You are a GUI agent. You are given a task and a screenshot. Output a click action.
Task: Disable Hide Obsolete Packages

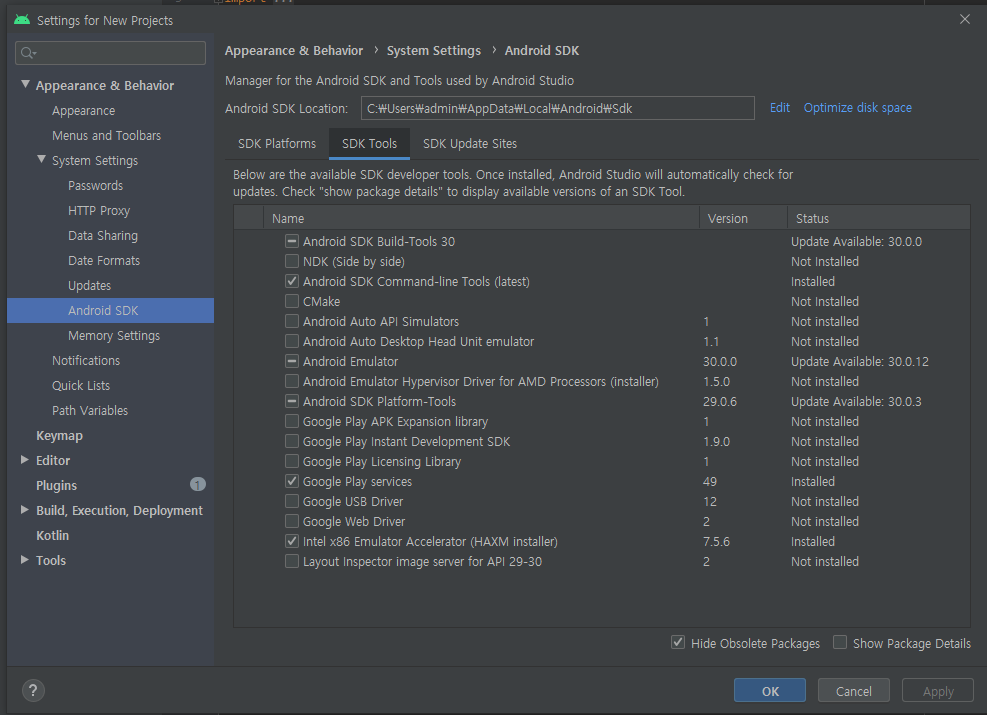[678, 643]
